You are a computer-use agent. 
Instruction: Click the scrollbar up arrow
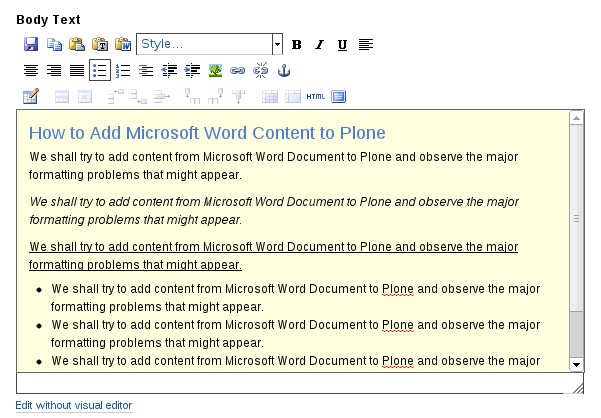(576, 118)
